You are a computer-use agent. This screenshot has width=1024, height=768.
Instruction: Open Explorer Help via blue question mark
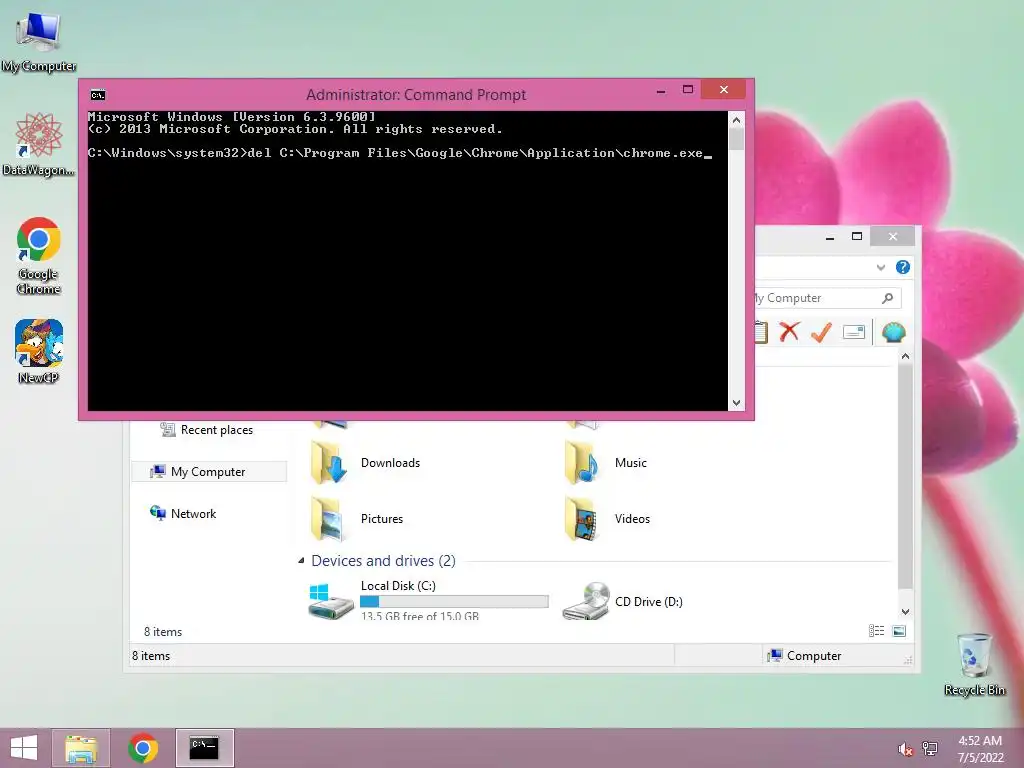point(903,267)
